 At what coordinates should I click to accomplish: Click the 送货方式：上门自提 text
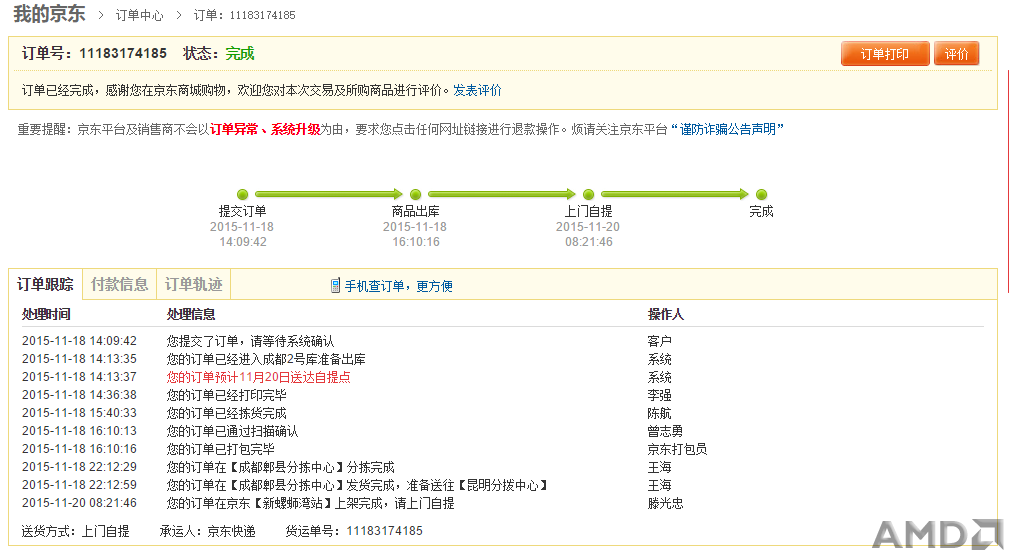pyautogui.click(x=75, y=531)
